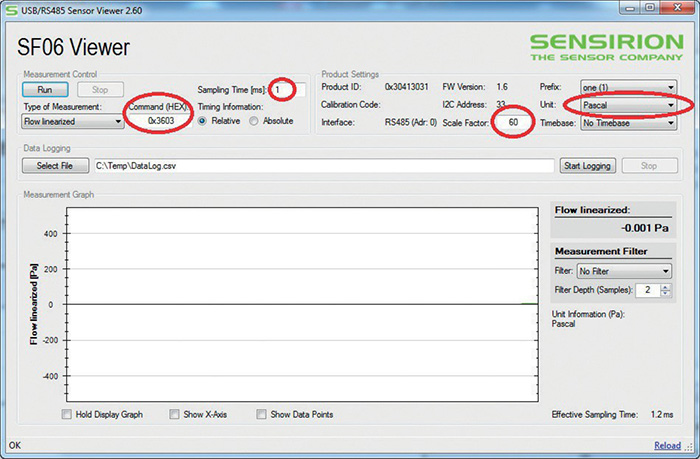Enable Hold Display Graph checkbox
Screen dimensions: 700x459
[x=67, y=414]
